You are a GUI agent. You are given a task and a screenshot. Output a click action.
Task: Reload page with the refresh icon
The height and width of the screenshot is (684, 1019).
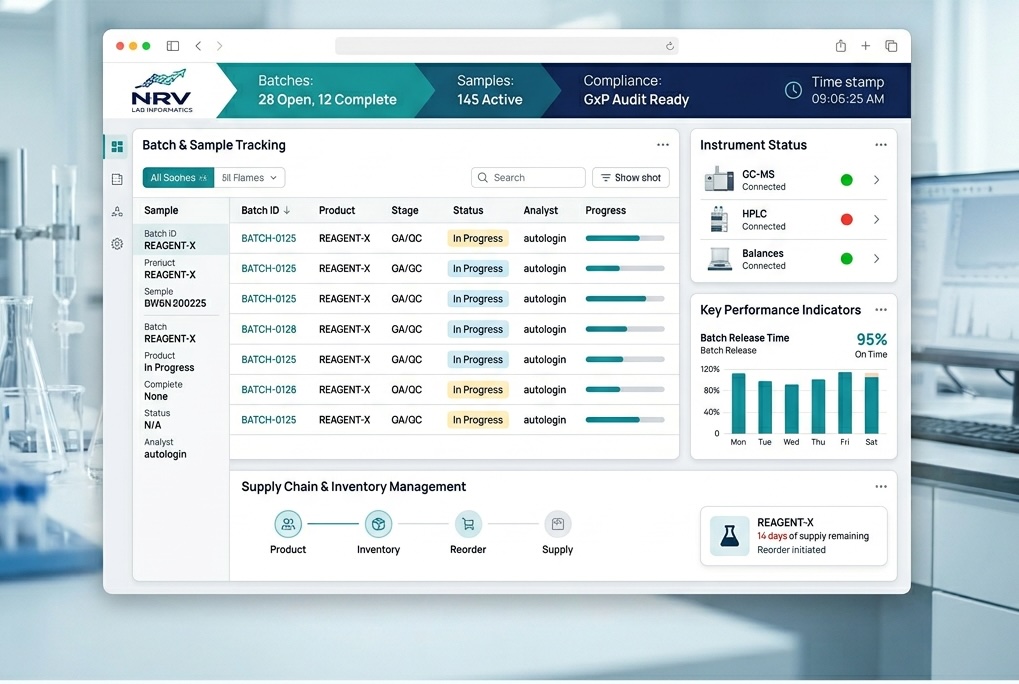click(669, 46)
